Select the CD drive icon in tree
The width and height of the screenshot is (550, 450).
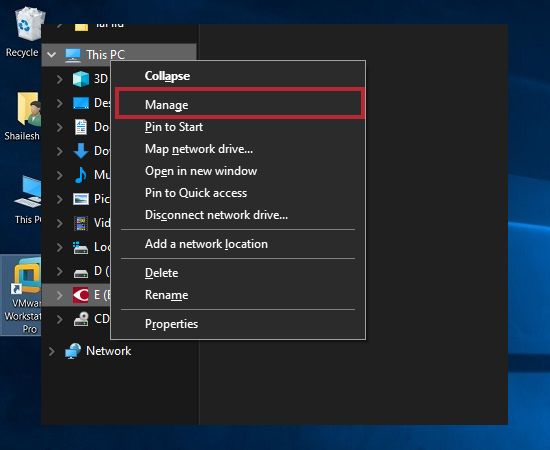pos(81,319)
